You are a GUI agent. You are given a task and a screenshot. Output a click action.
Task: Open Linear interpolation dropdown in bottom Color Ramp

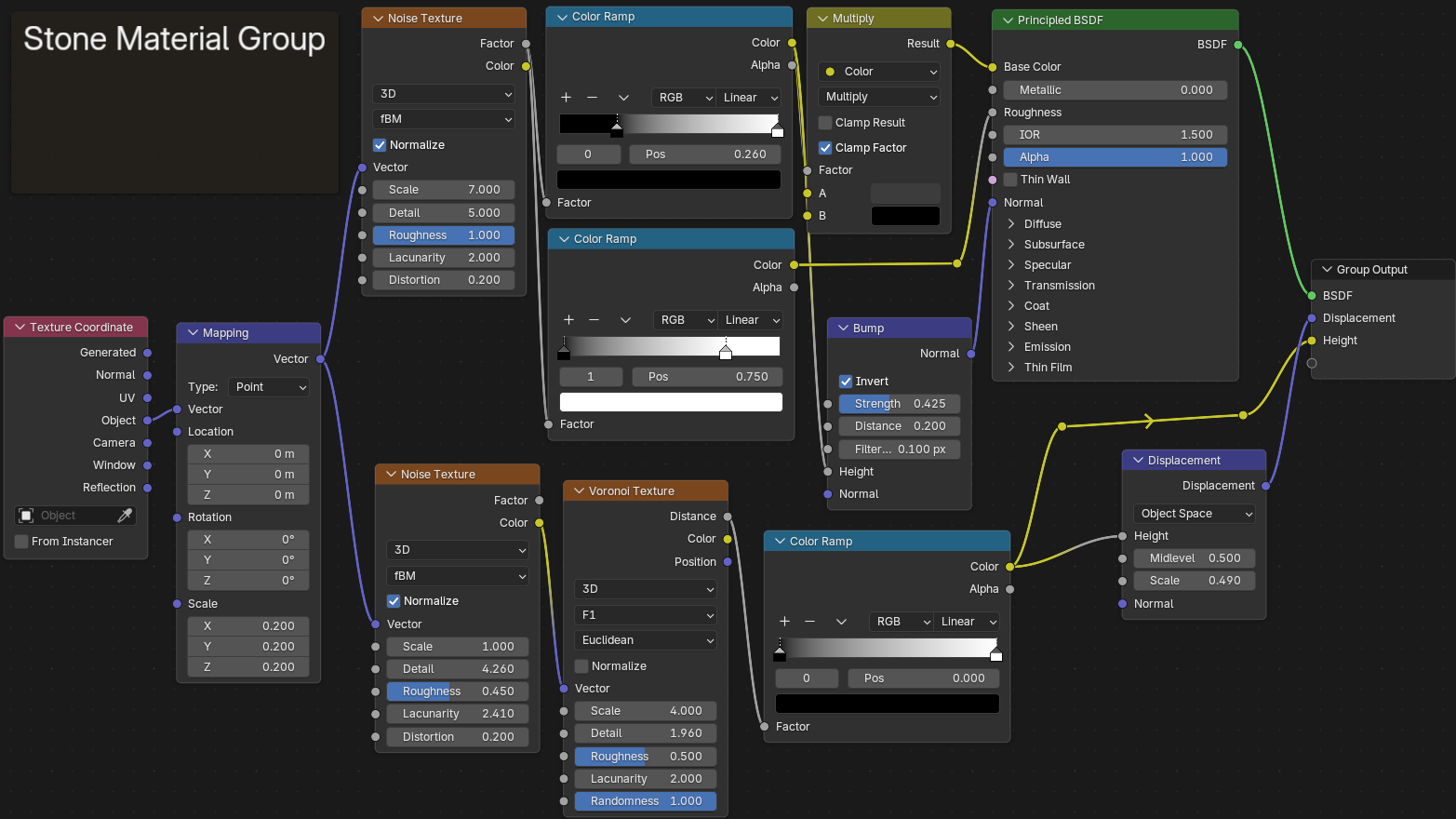click(x=968, y=622)
